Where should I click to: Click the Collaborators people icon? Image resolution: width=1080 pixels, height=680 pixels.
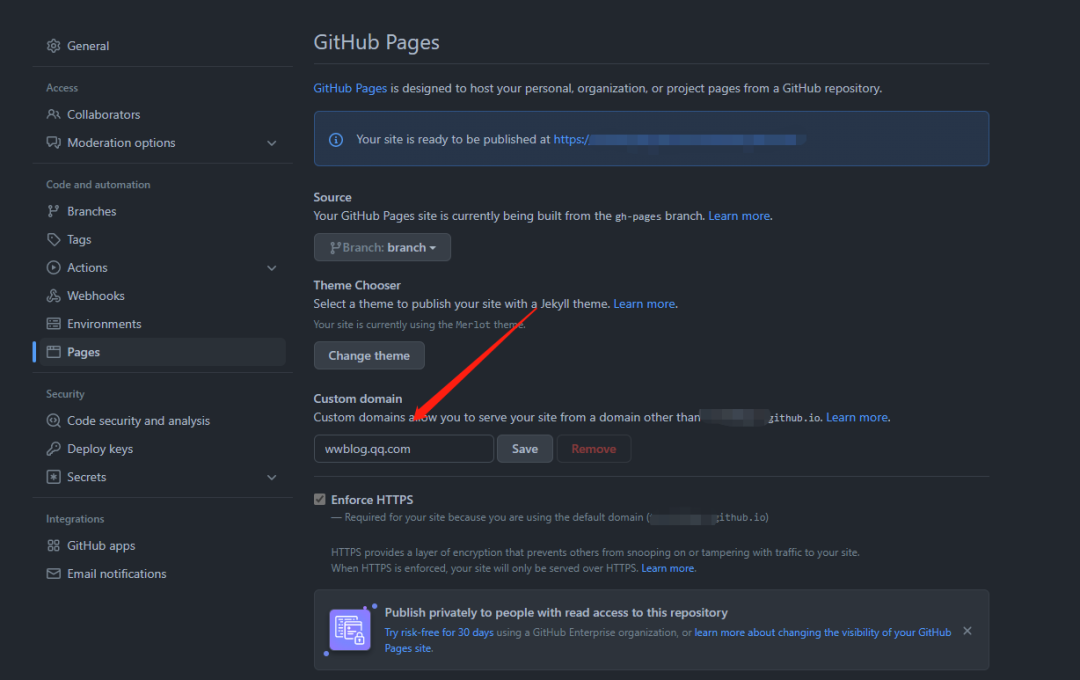[53, 114]
